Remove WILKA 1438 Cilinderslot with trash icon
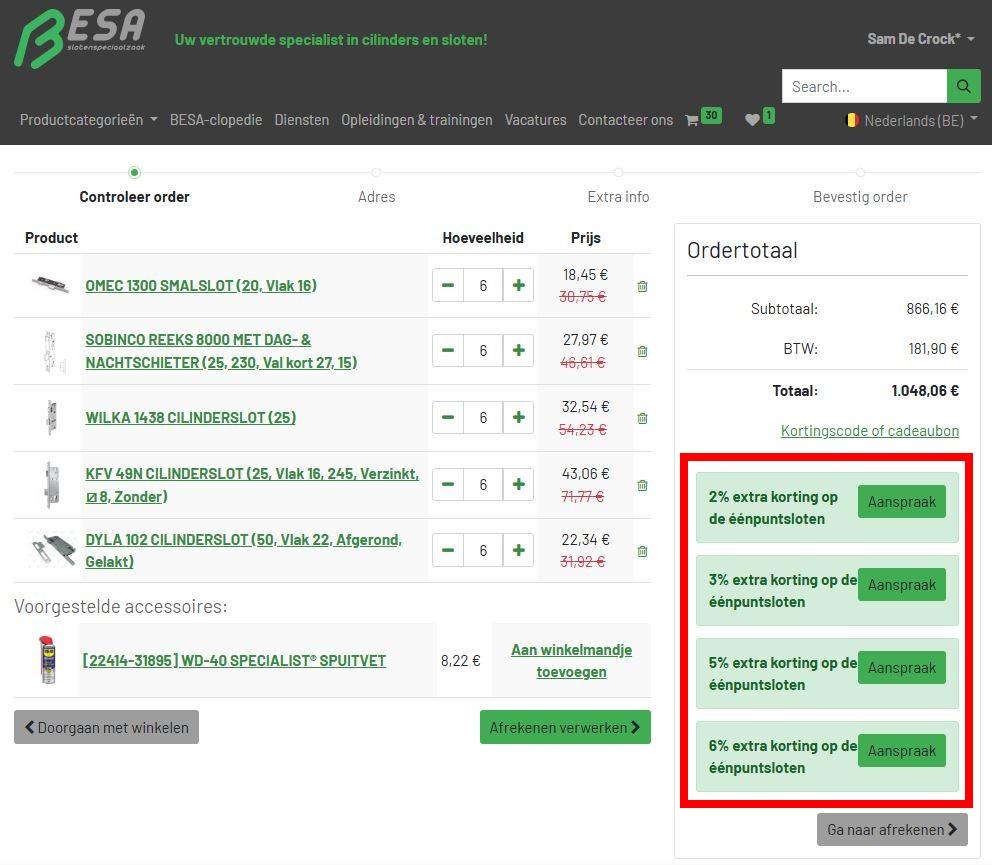Viewport: 992px width, 865px height. pos(642,418)
